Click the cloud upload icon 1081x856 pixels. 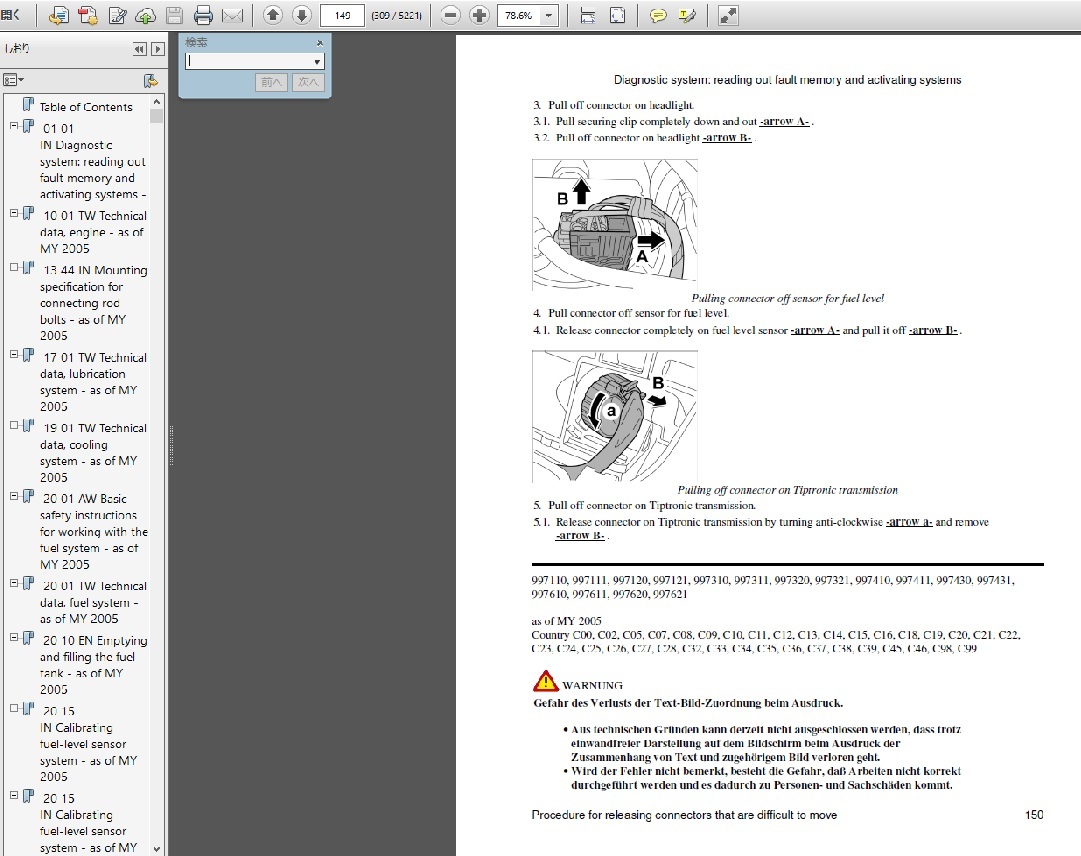pyautogui.click(x=145, y=15)
